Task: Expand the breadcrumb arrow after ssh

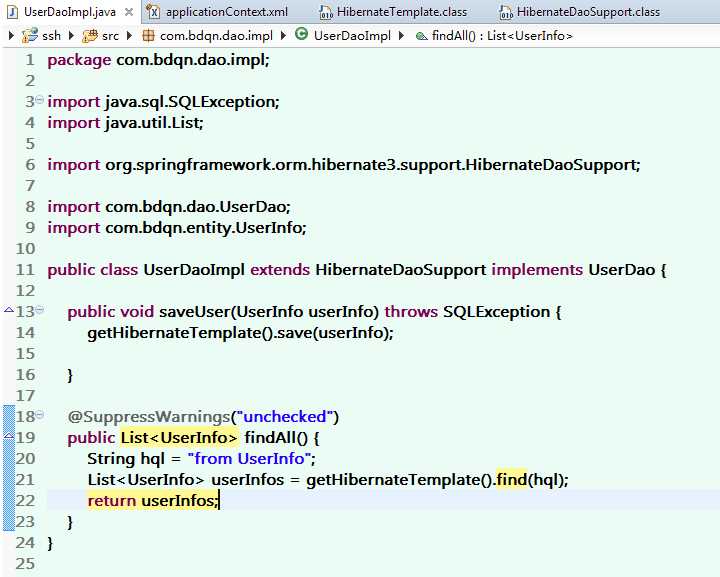Action: tap(71, 35)
